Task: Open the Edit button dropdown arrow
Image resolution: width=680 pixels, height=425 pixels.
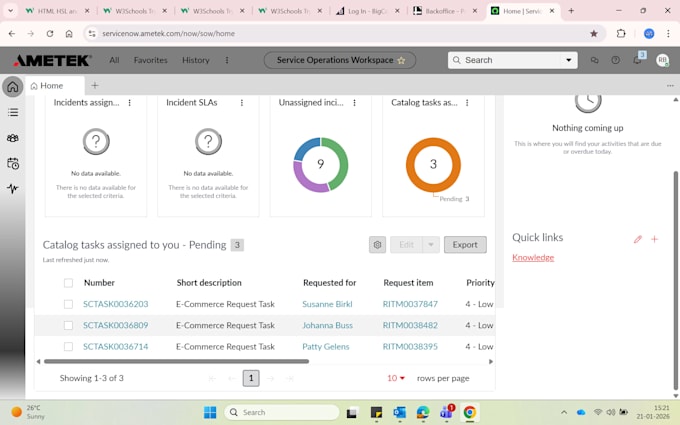Action: point(431,245)
